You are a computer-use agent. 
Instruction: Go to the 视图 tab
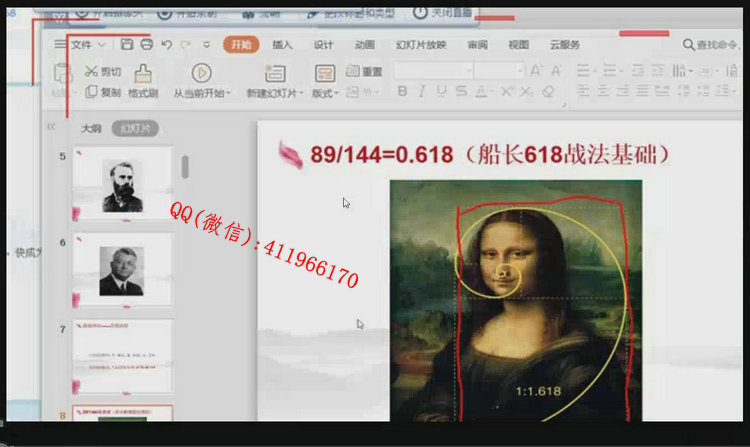tap(518, 45)
